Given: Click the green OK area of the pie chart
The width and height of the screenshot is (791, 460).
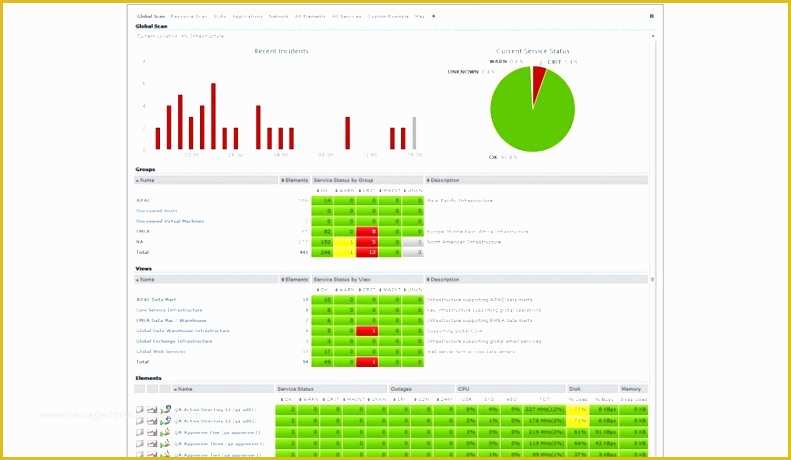Looking at the screenshot, I should (530, 121).
